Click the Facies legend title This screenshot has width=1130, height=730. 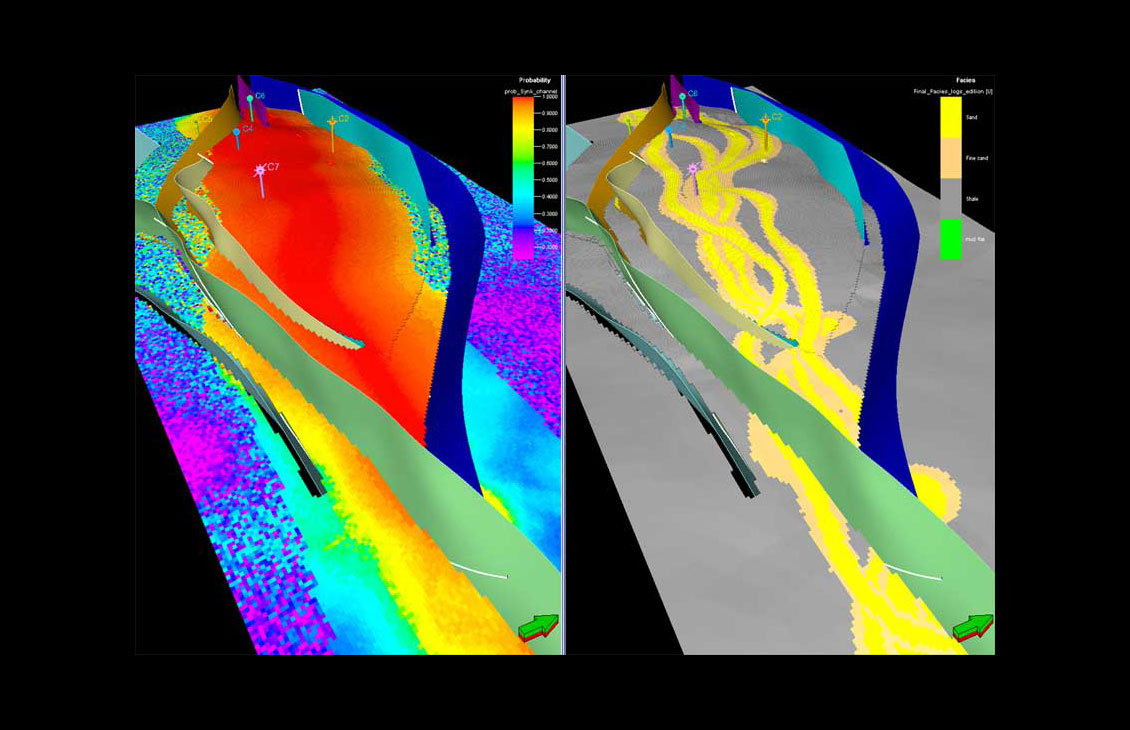[965, 80]
